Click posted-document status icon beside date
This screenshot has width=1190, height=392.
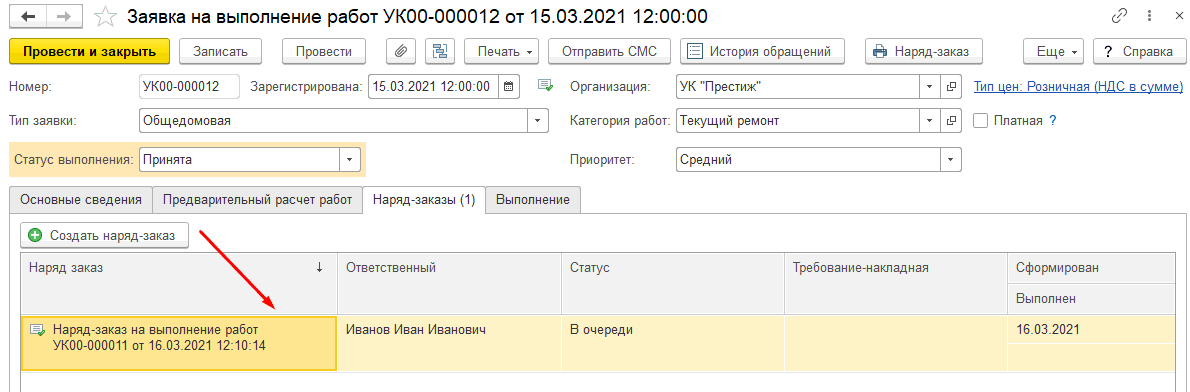click(x=545, y=86)
